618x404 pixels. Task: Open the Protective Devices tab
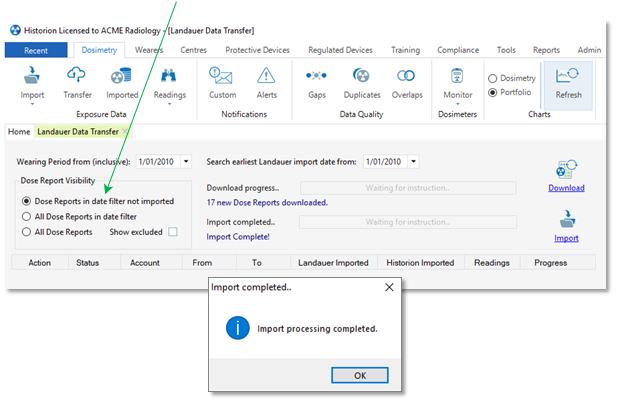pos(257,50)
